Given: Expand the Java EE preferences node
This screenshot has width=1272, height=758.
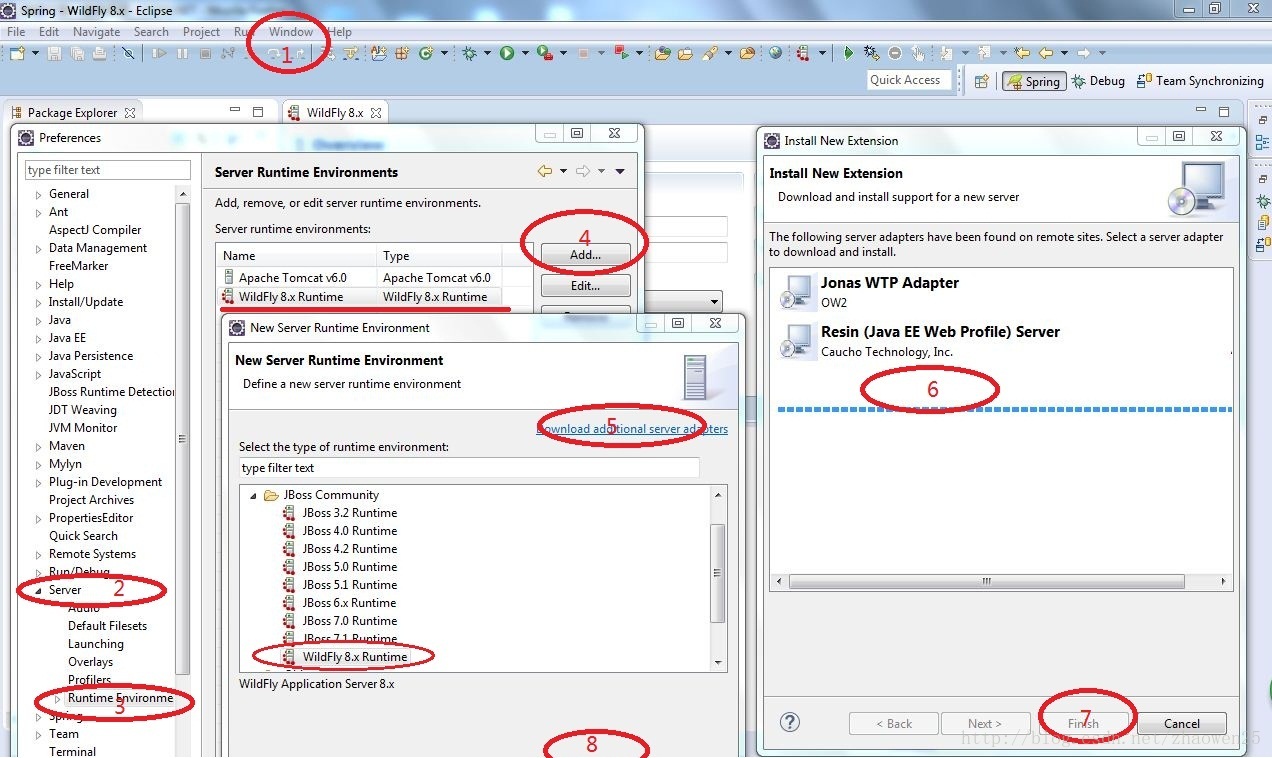Looking at the screenshot, I should (39, 339).
